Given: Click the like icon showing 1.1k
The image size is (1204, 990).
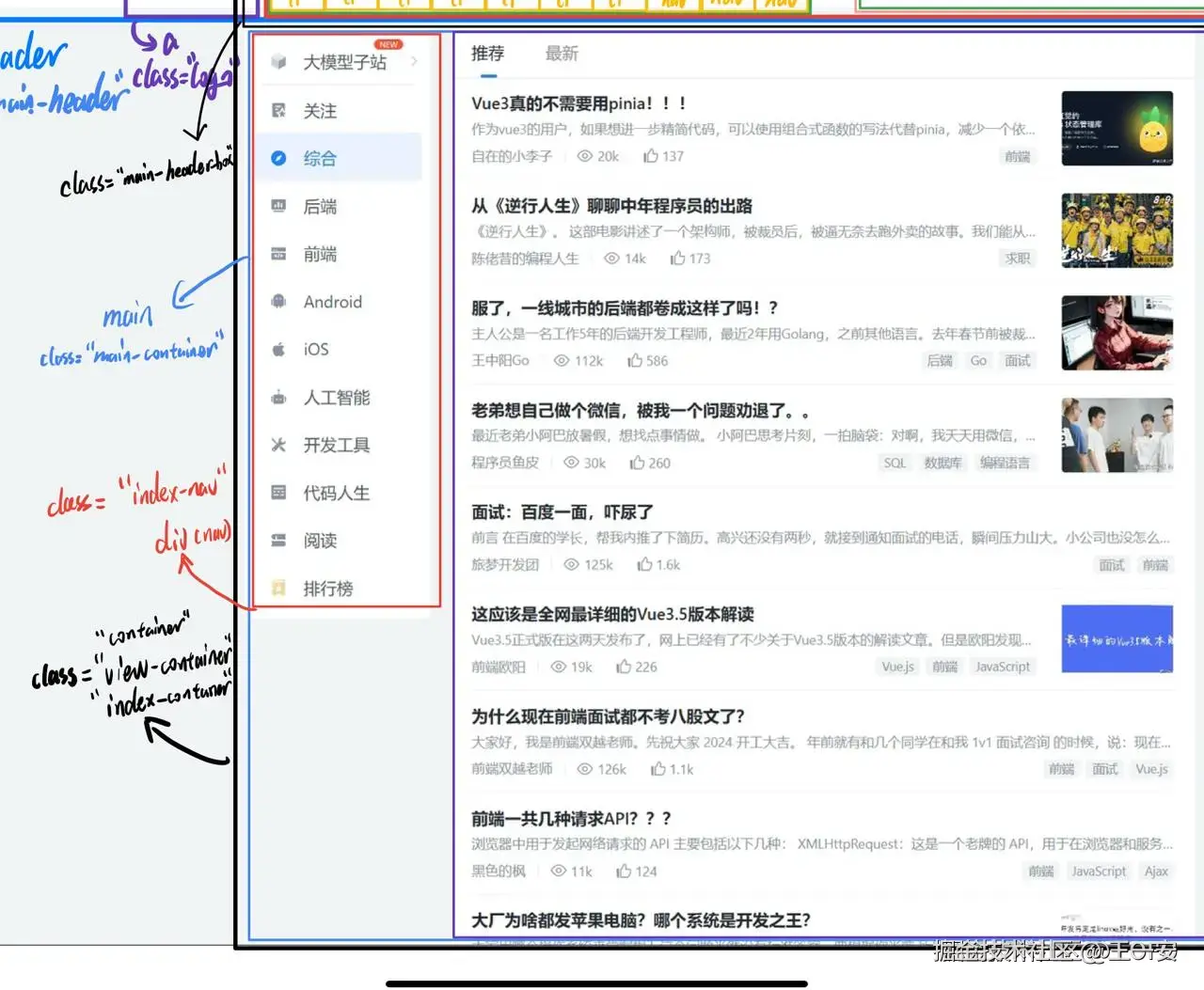Looking at the screenshot, I should point(657,769).
